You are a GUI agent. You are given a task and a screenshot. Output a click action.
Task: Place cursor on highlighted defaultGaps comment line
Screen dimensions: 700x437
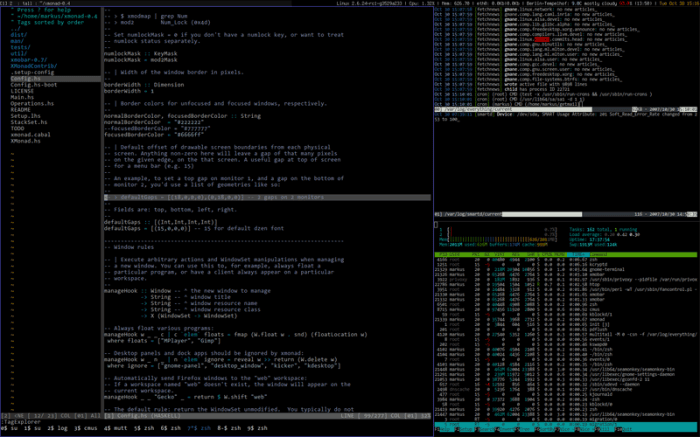(267, 197)
